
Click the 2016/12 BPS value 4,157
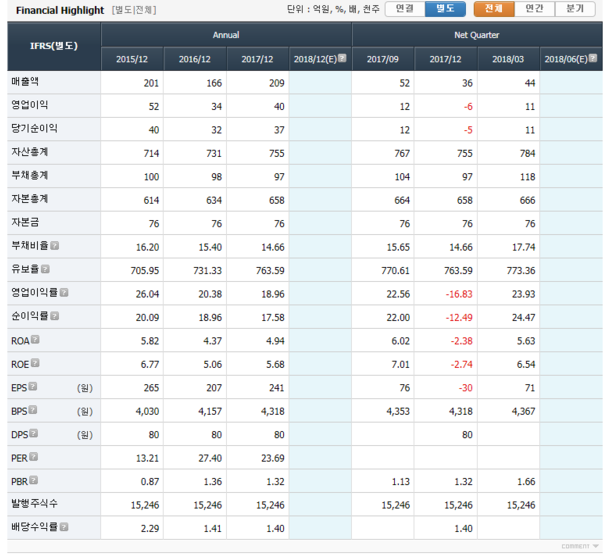pyautogui.click(x=210, y=411)
